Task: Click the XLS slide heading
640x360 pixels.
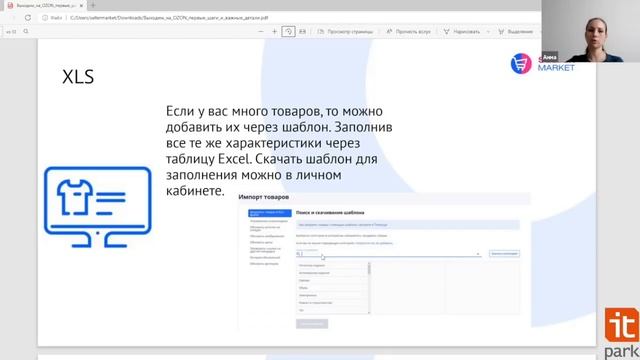Action: [x=78, y=77]
